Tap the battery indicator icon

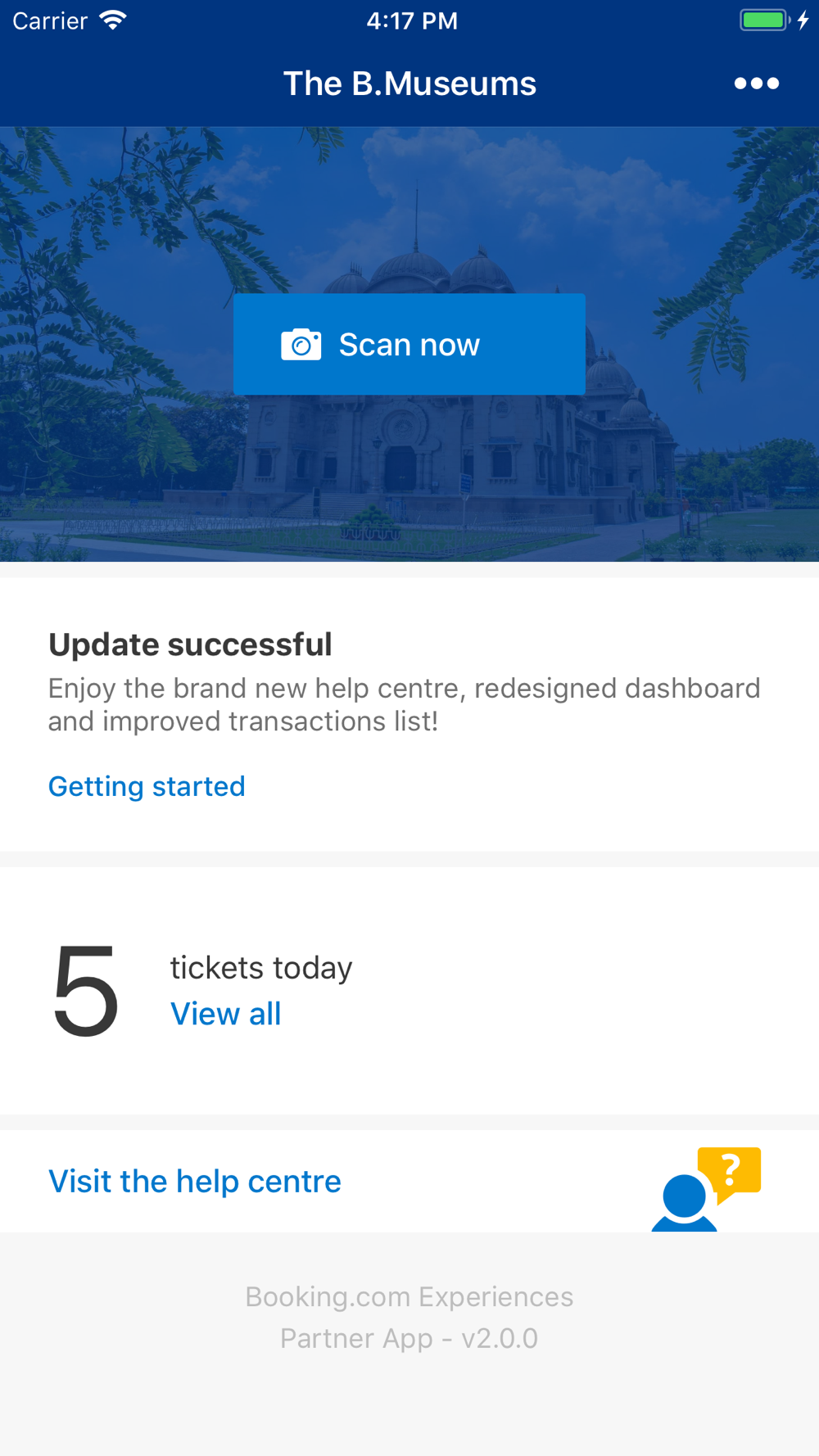pyautogui.click(x=765, y=20)
